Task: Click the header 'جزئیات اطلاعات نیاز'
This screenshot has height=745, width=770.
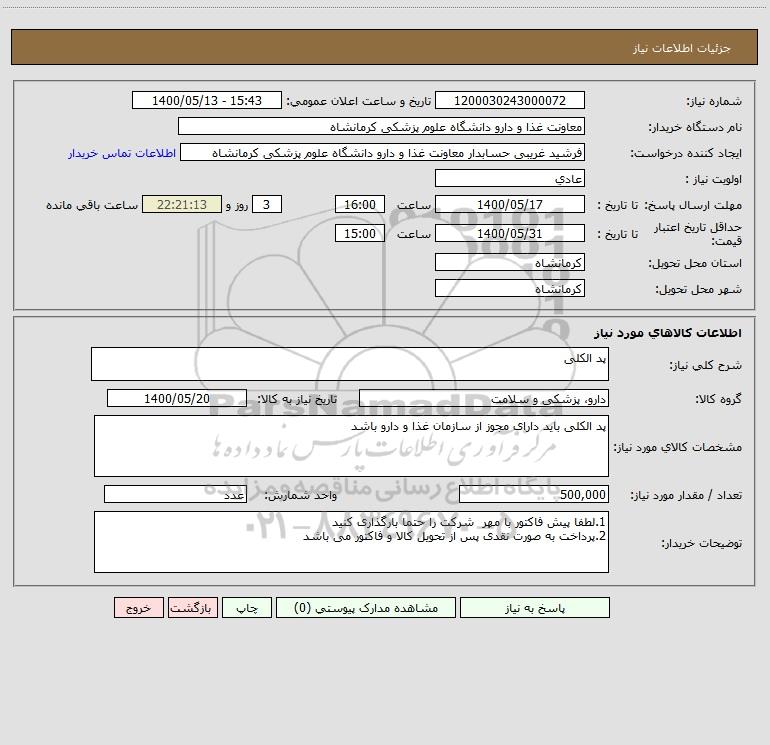Action: (x=682, y=48)
